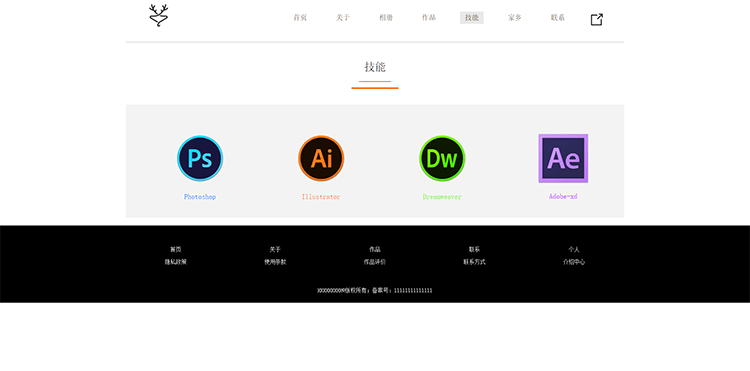
Task: Open 介绍中心 footer link
Action: coord(574,262)
